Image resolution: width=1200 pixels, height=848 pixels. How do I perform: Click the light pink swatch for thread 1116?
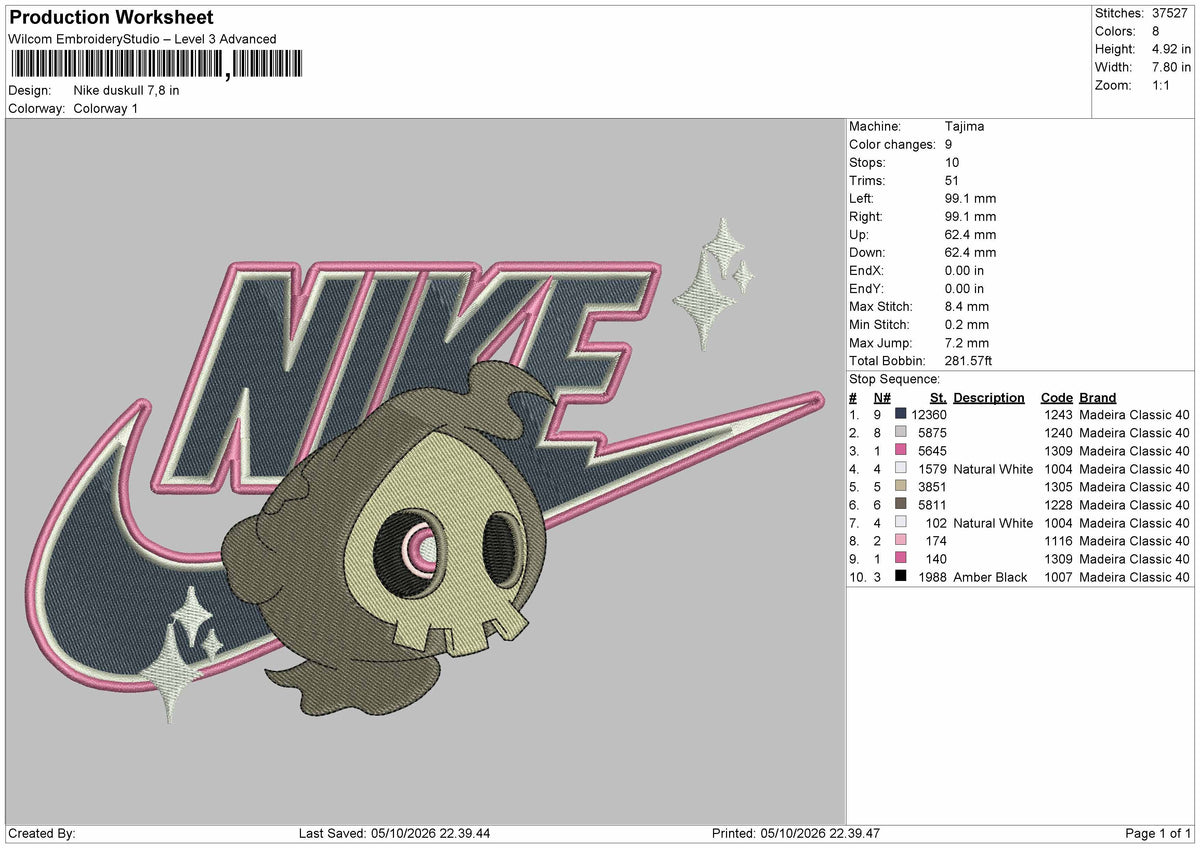click(901, 541)
